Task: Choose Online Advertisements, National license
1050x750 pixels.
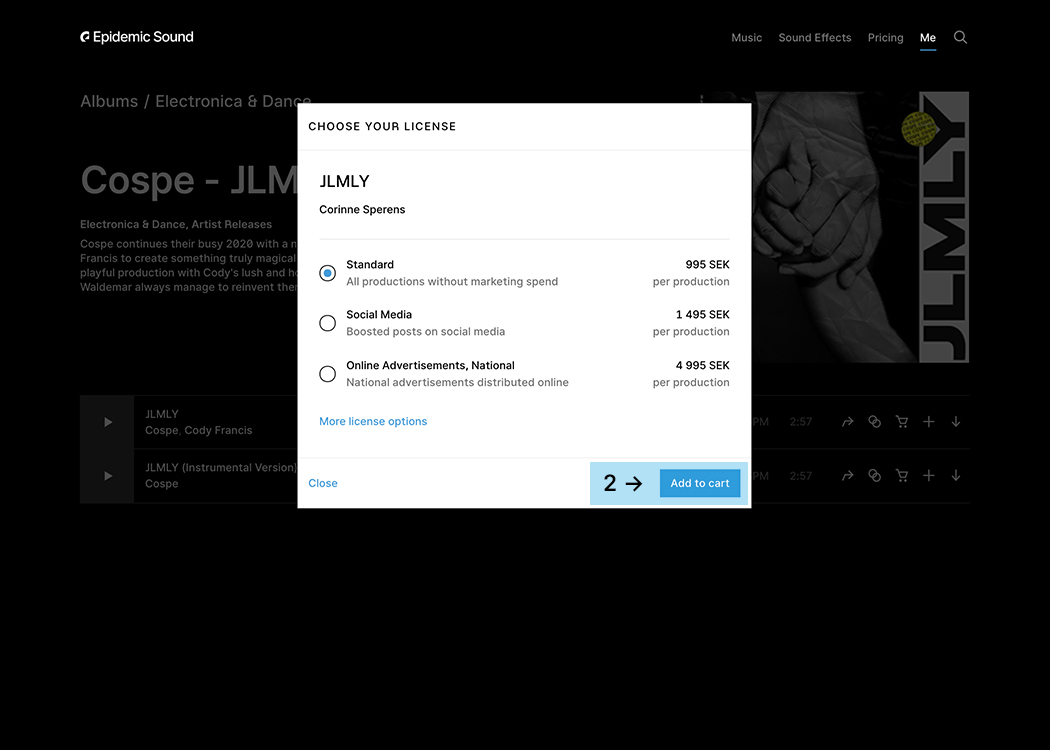Action: [327, 374]
